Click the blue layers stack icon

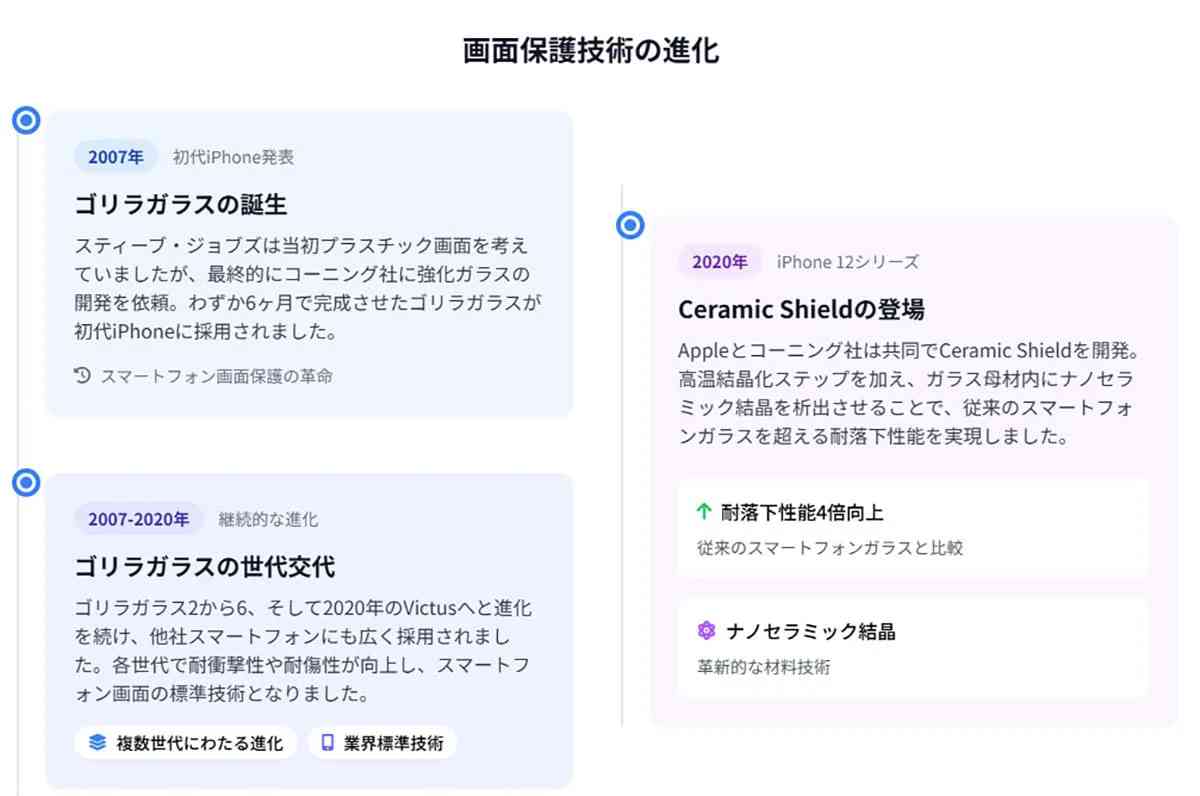(97, 743)
